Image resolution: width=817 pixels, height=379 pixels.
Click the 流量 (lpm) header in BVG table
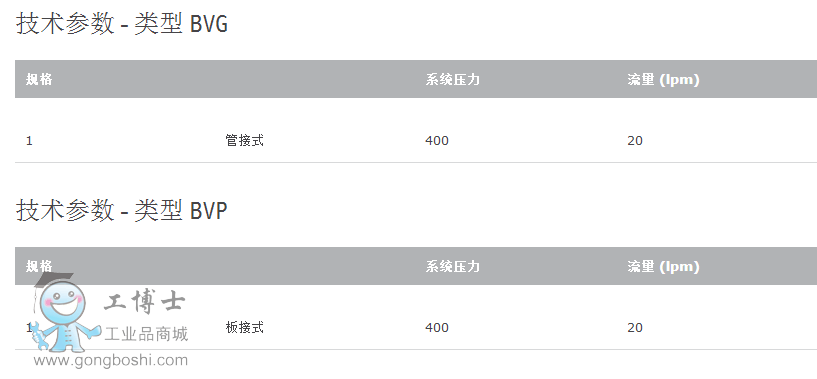(x=663, y=80)
